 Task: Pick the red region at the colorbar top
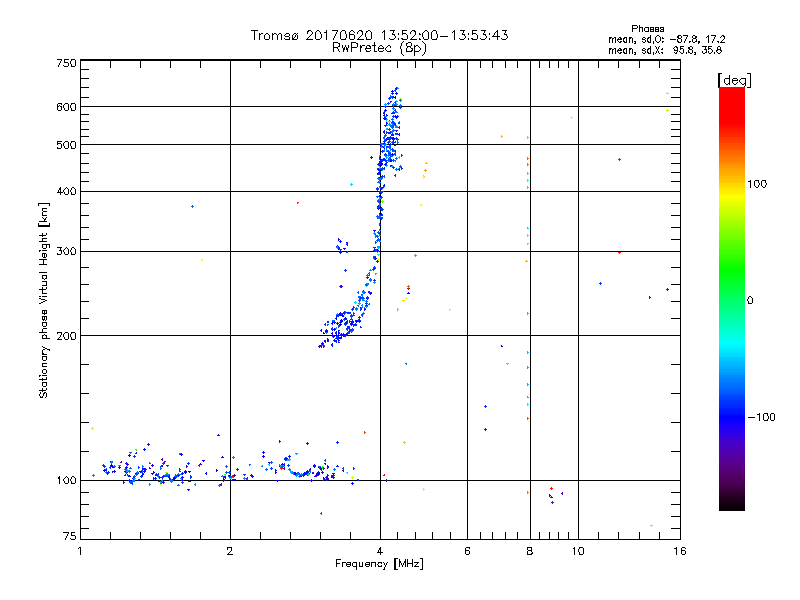tap(731, 100)
